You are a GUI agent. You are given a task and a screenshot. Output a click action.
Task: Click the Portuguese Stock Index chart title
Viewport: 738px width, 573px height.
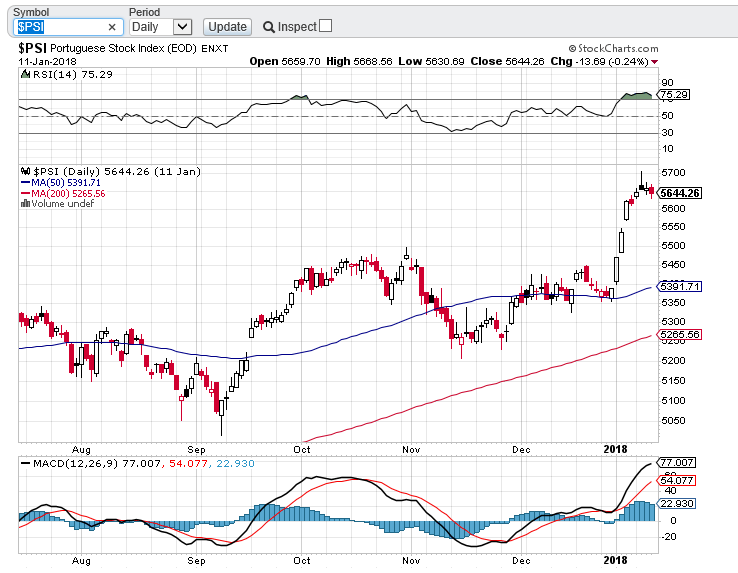click(x=123, y=48)
